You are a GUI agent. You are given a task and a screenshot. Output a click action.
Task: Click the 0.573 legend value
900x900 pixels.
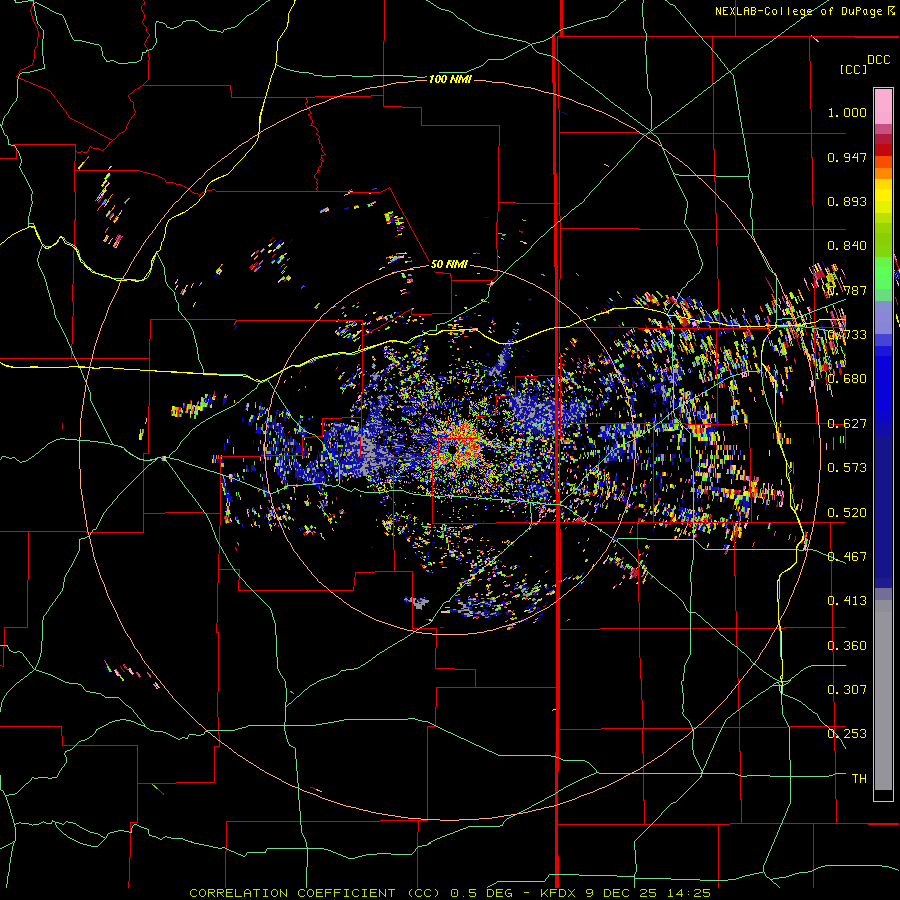tap(847, 468)
